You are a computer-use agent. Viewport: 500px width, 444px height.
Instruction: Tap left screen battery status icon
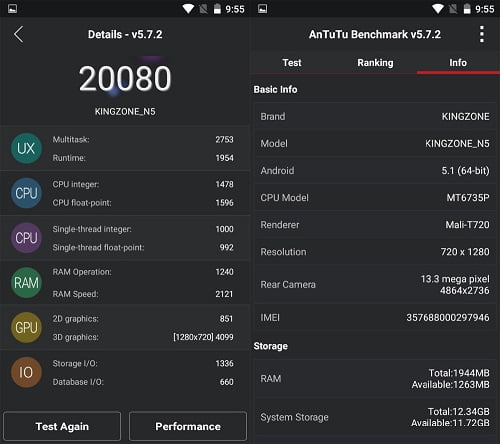(x=217, y=9)
